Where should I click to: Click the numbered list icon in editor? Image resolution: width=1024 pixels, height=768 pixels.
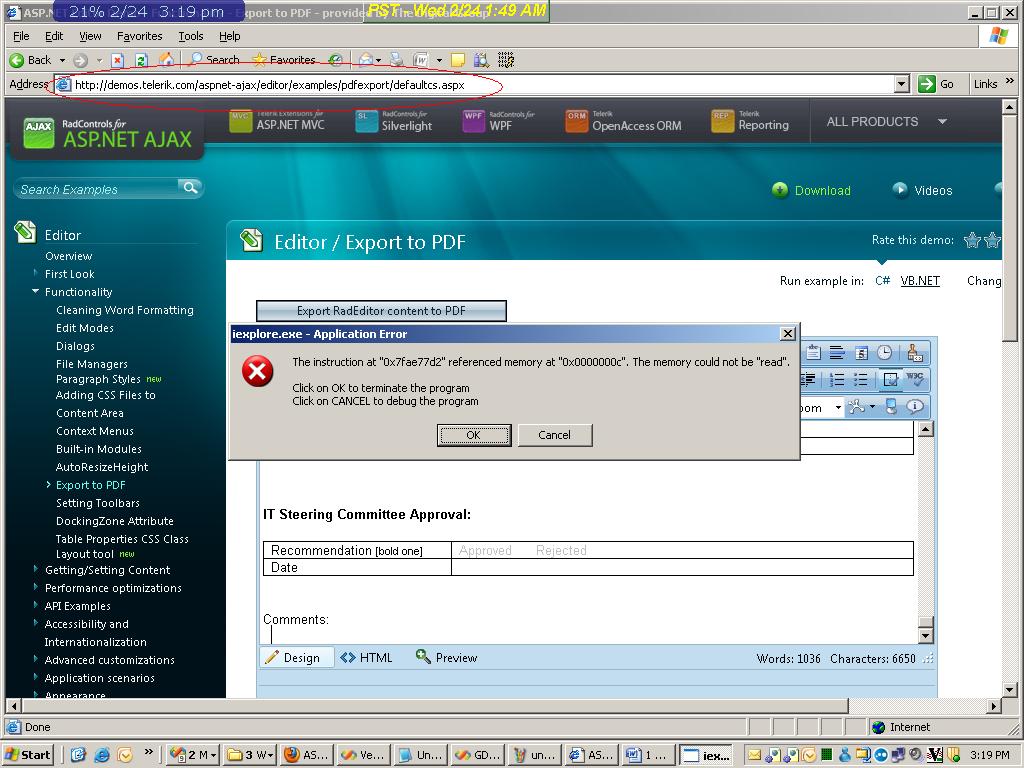click(837, 379)
